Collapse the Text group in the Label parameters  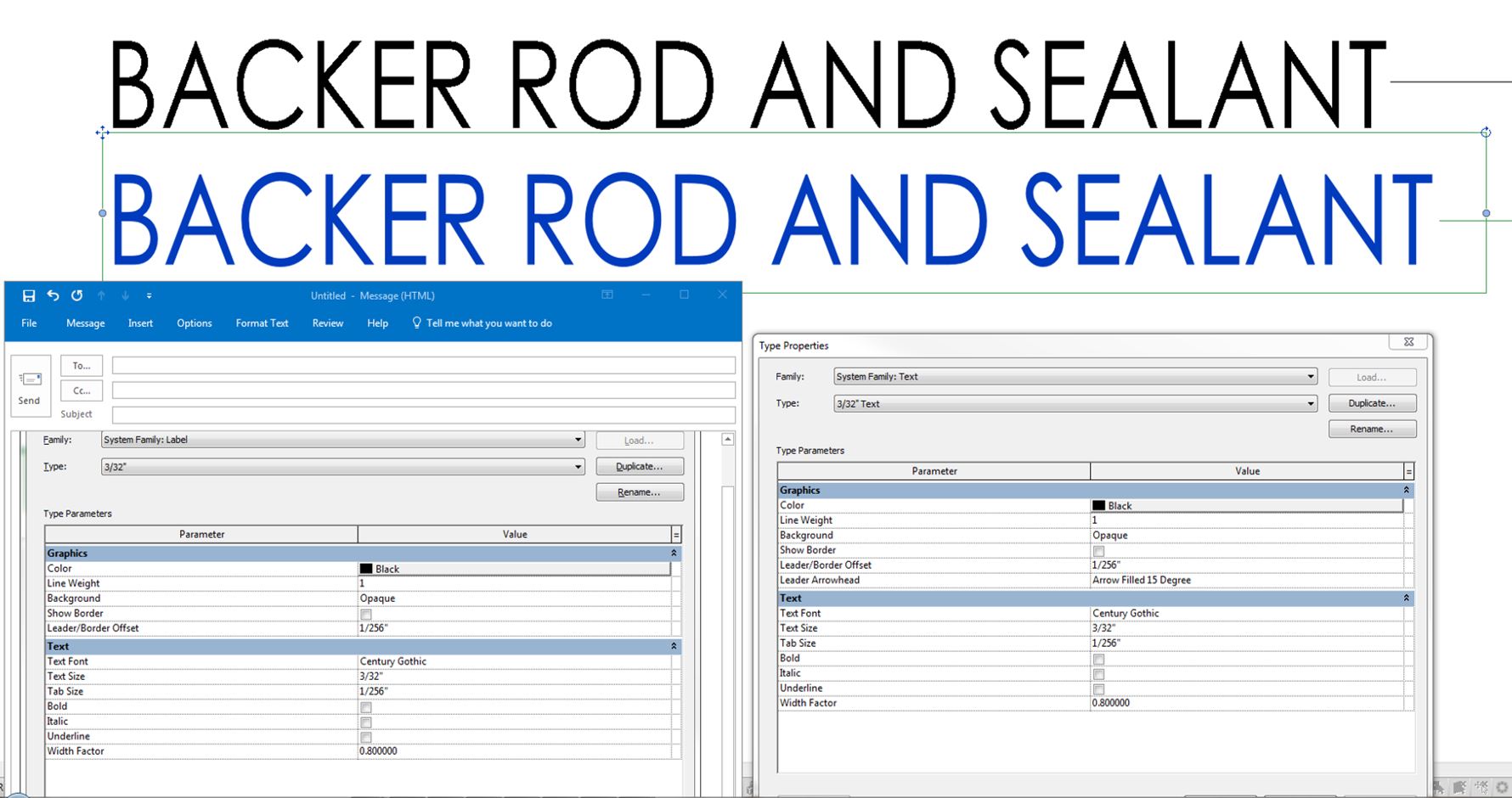[674, 647]
